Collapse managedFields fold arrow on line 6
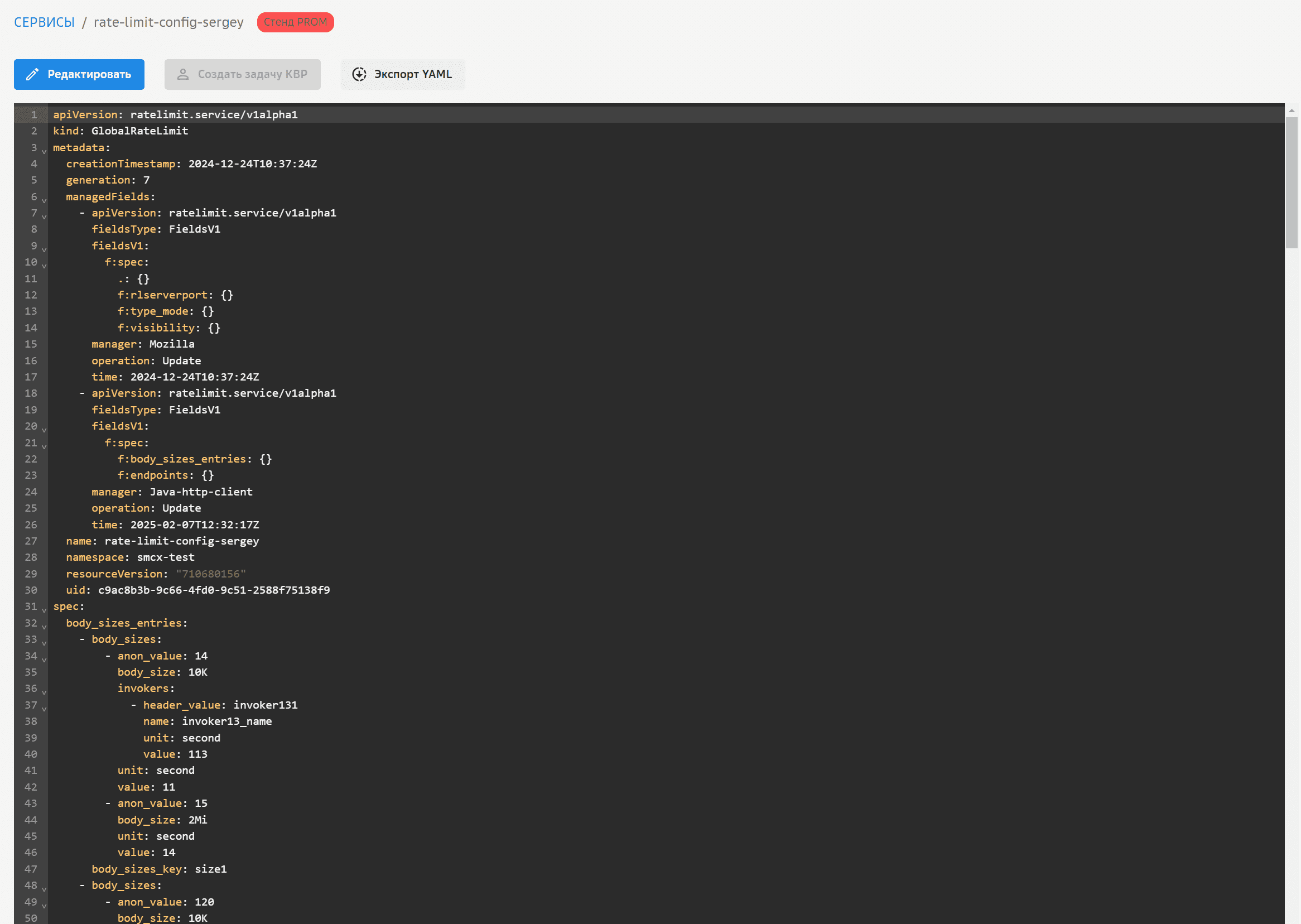This screenshot has height=924, width=1301. tap(45, 200)
